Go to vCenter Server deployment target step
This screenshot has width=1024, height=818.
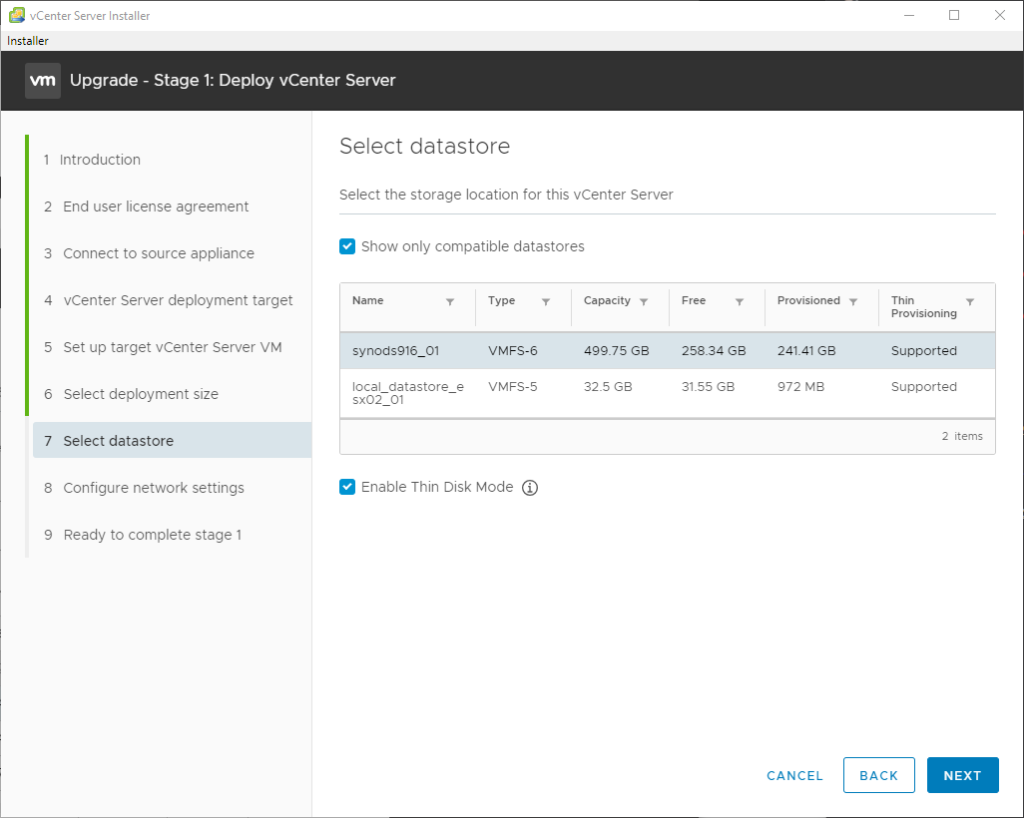[168, 300]
